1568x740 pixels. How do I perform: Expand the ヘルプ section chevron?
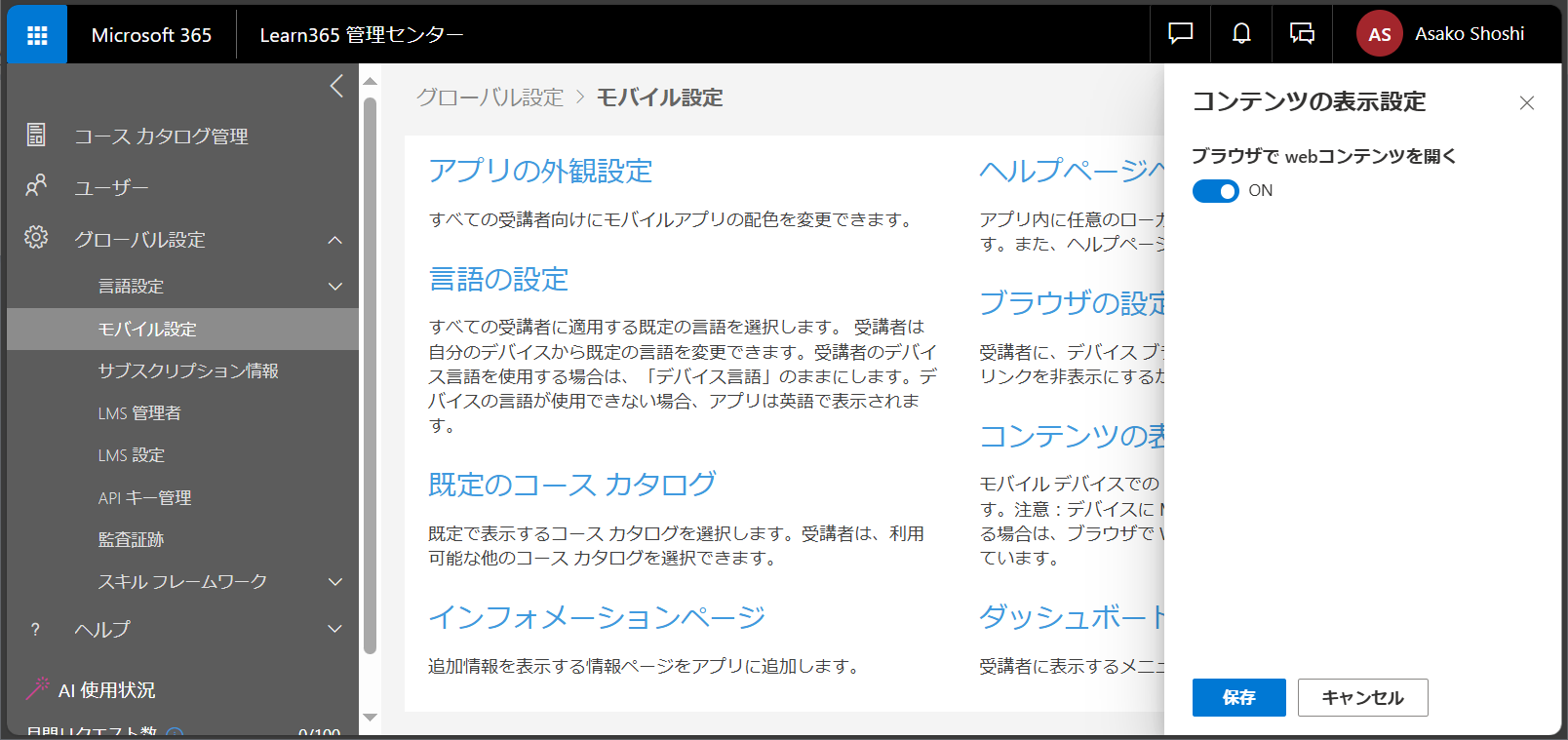click(x=334, y=630)
